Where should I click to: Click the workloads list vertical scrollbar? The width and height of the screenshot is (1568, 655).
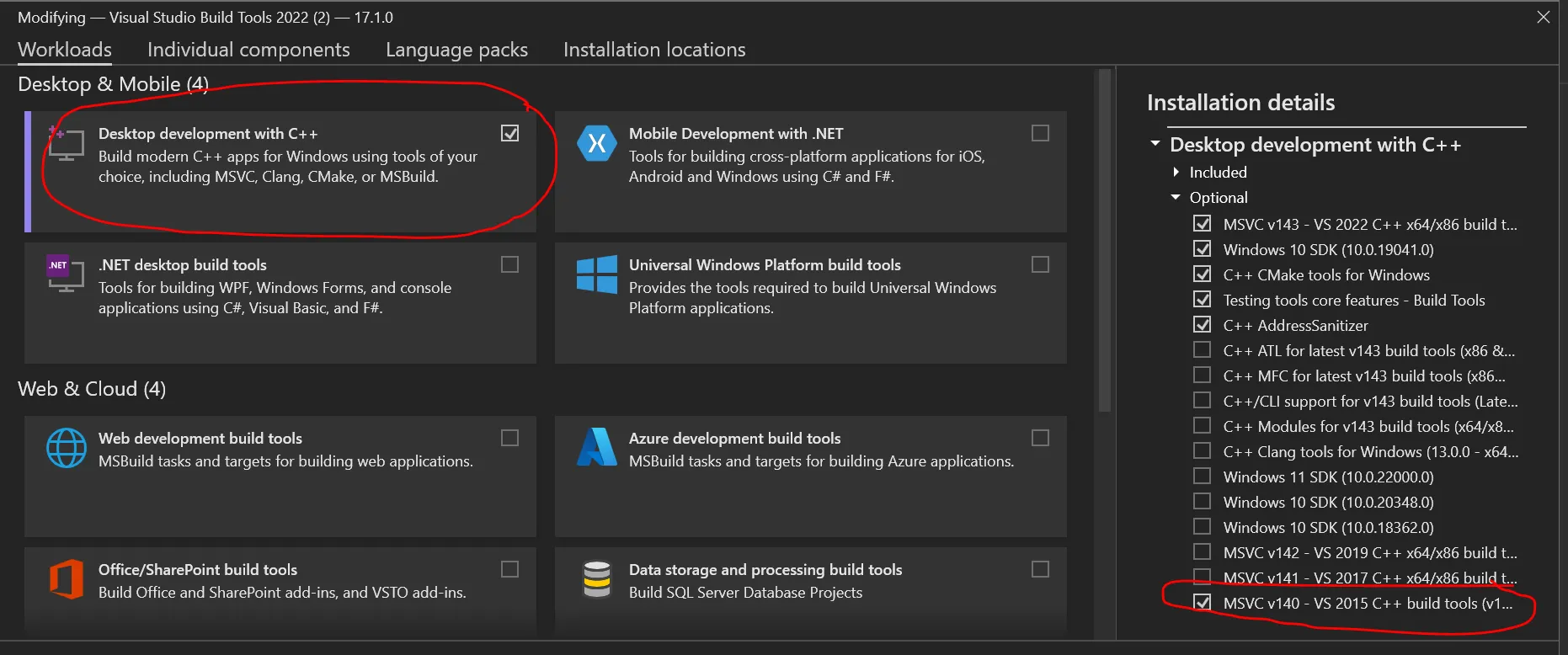coord(1104,242)
